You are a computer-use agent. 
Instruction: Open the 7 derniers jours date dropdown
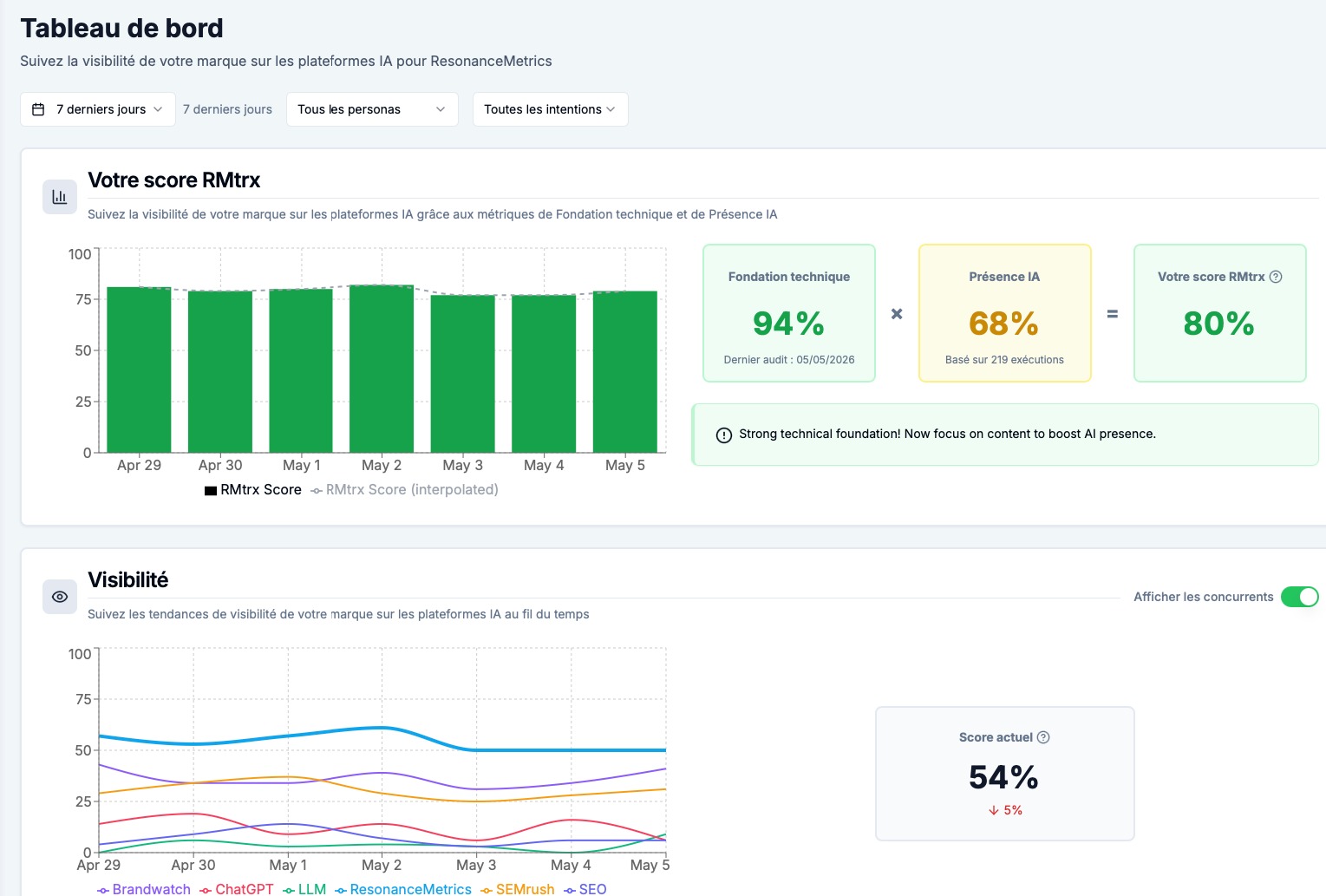pos(98,109)
